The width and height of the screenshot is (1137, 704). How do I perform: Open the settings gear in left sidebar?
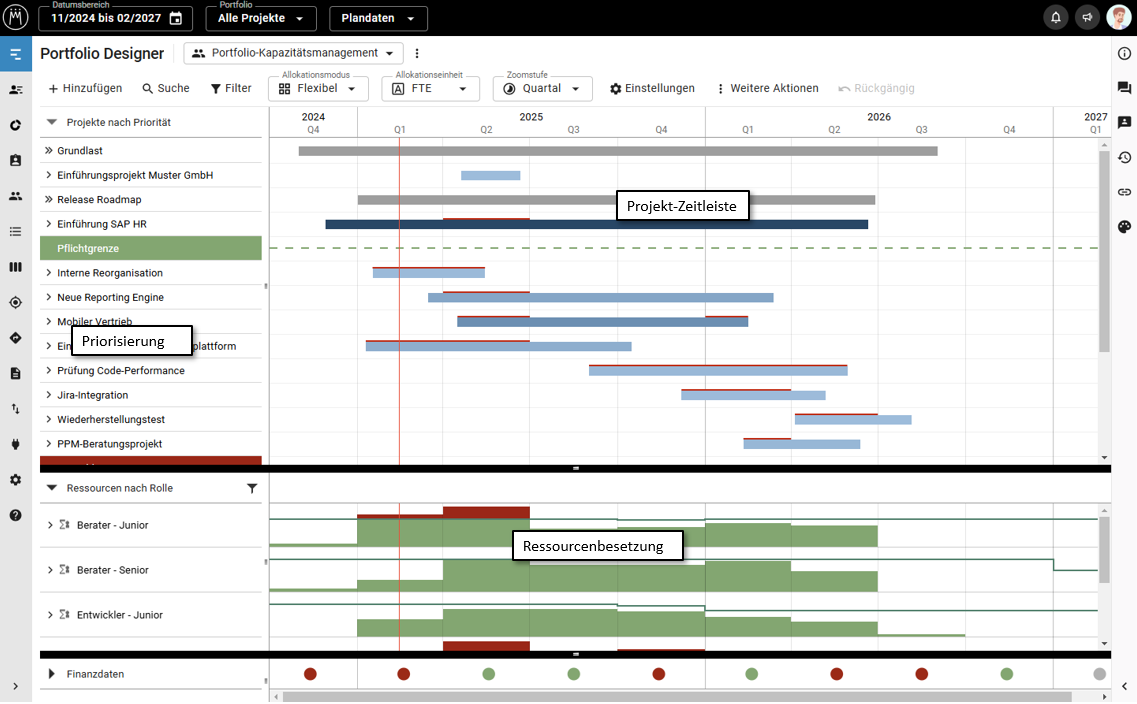(15, 480)
